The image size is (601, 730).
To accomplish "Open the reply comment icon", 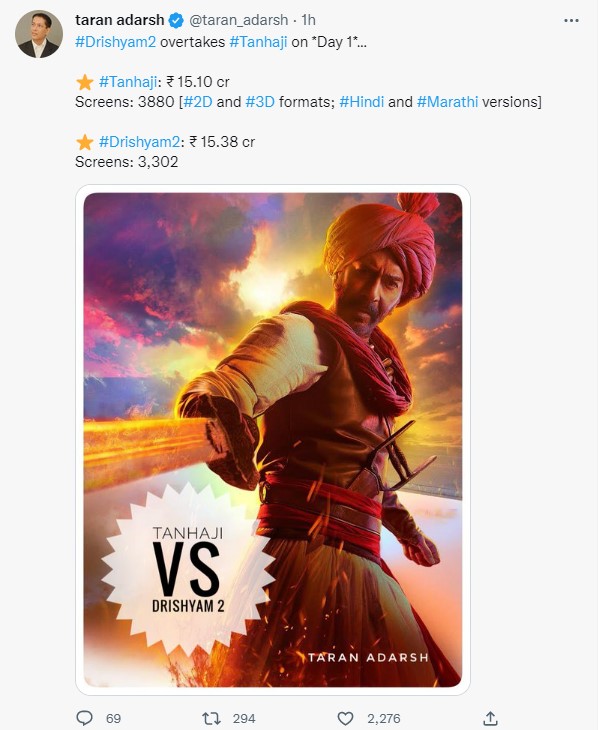I will 84,718.
